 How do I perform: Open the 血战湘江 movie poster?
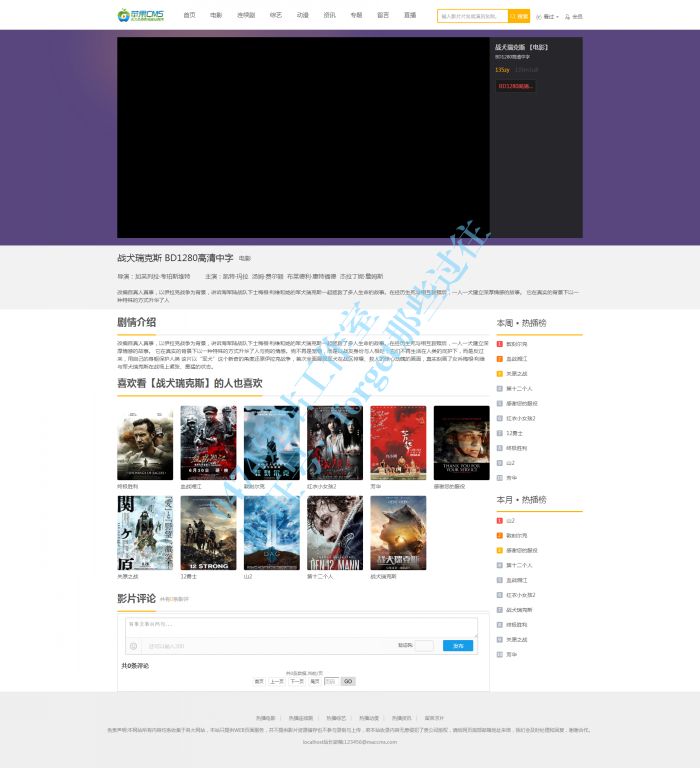[x=208, y=443]
